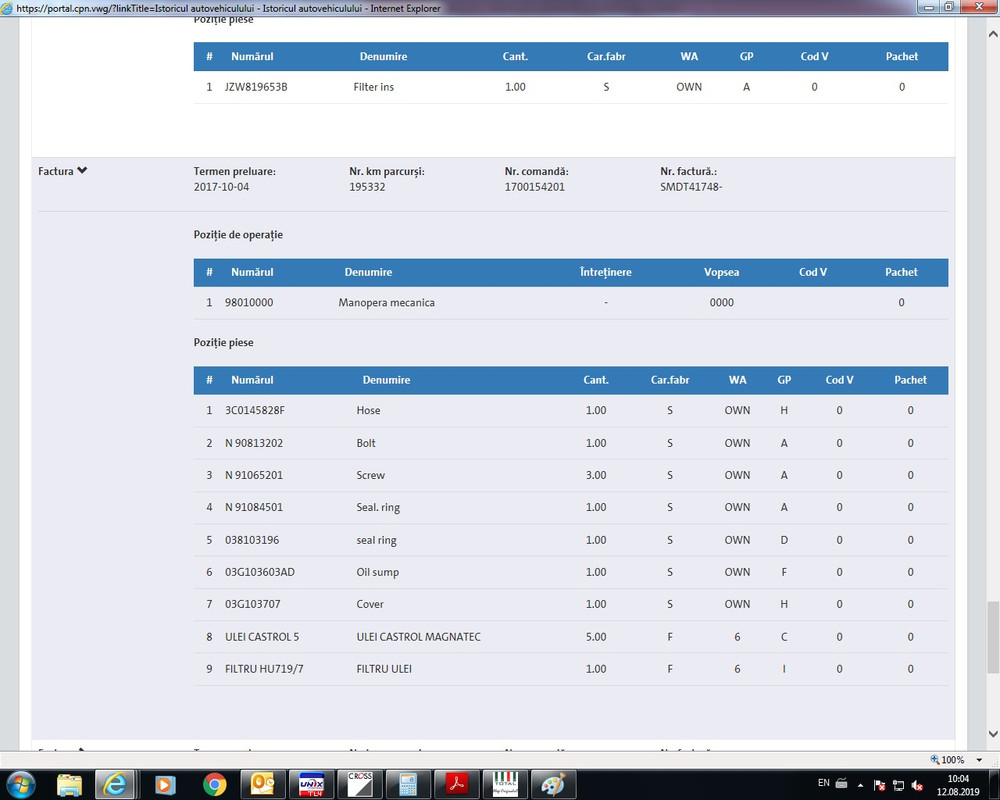The width and height of the screenshot is (1000, 800).
Task: Open Outlook from the taskbar
Action: click(263, 785)
